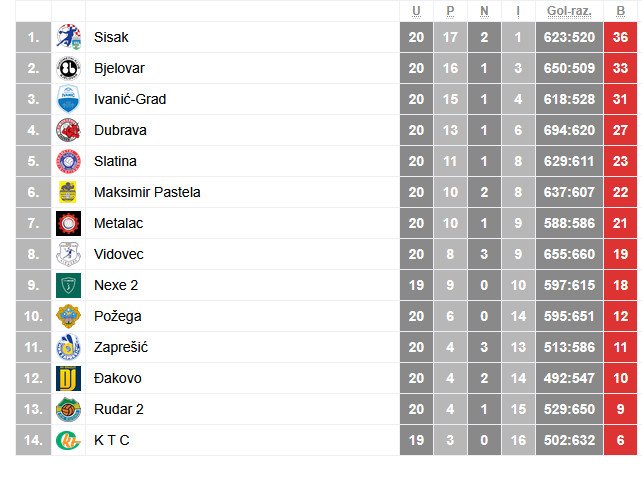The height and width of the screenshot is (478, 642).
Task: Open the Zaprešić team name link
Action: point(121,347)
